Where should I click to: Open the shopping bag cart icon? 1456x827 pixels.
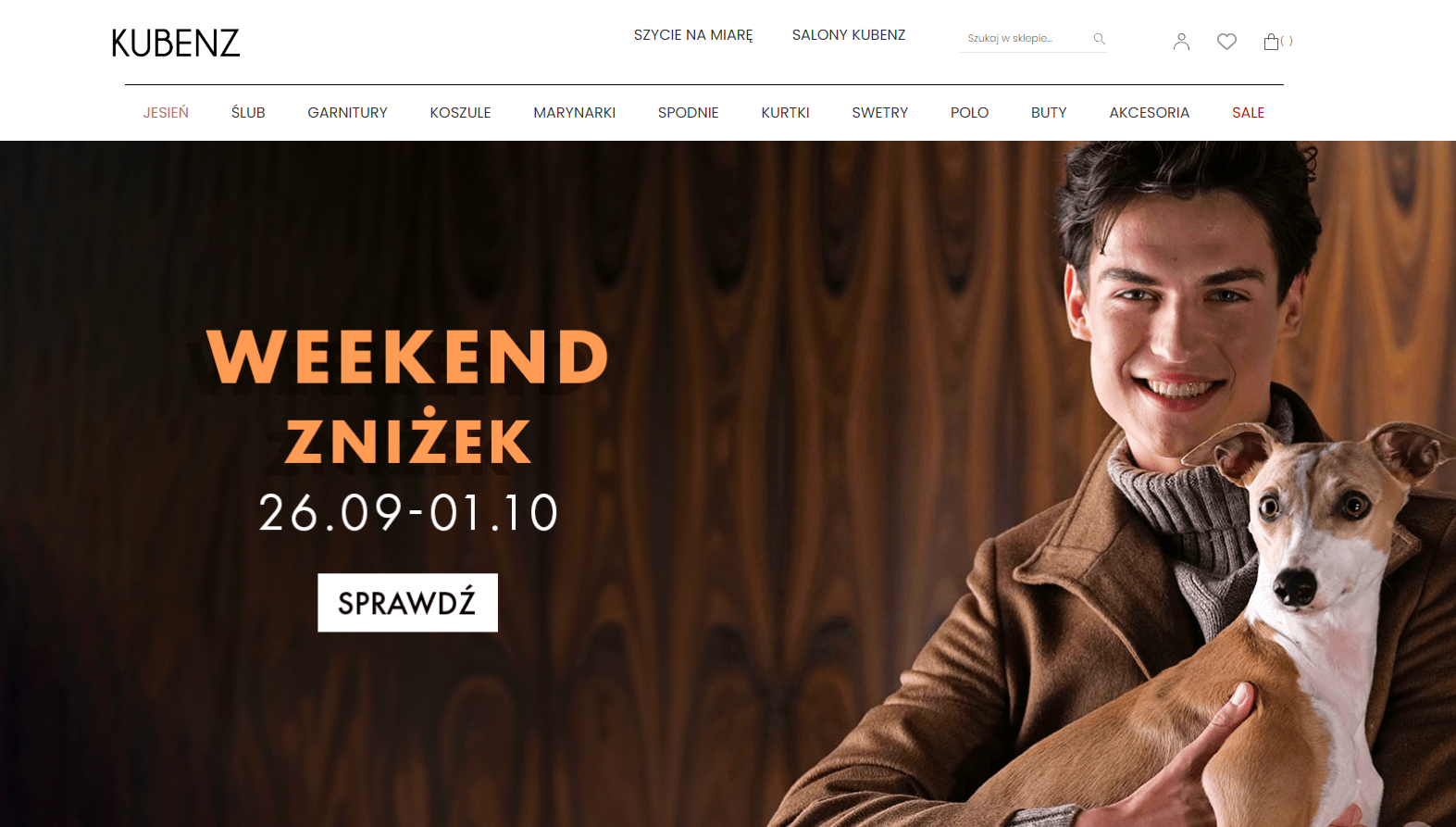[x=1272, y=42]
